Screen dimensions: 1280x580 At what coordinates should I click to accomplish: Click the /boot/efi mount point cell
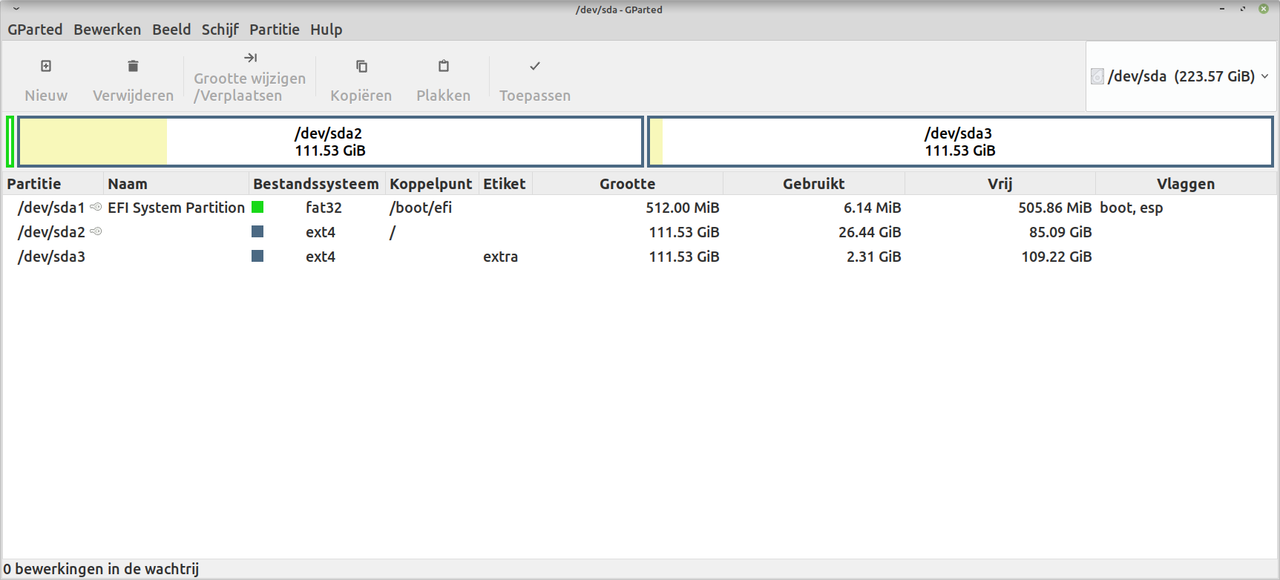click(x=421, y=207)
